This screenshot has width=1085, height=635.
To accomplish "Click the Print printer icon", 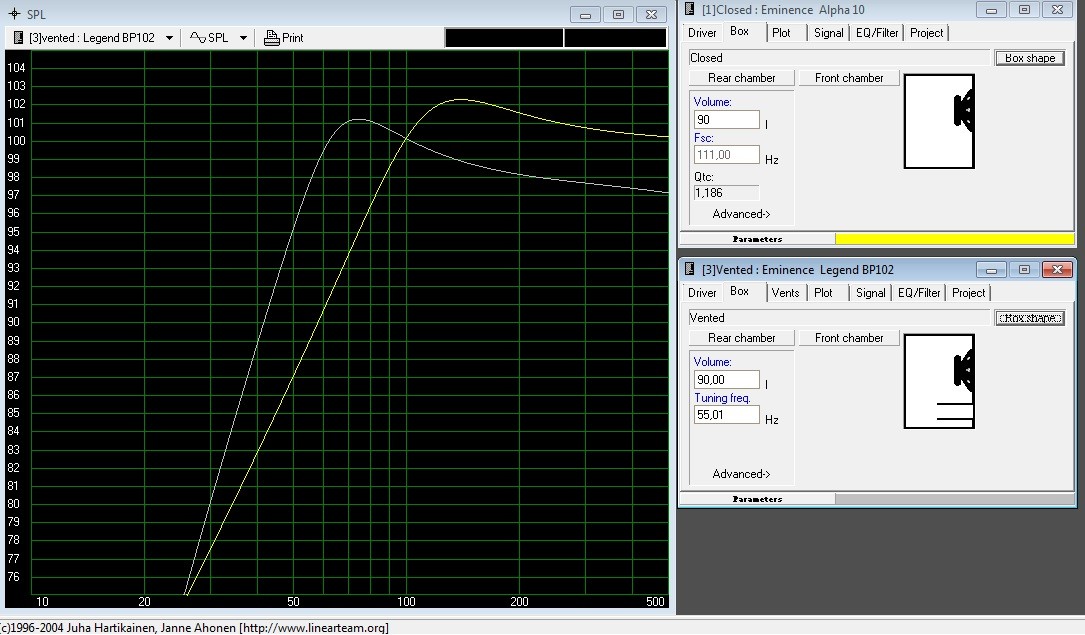I will click(x=271, y=38).
